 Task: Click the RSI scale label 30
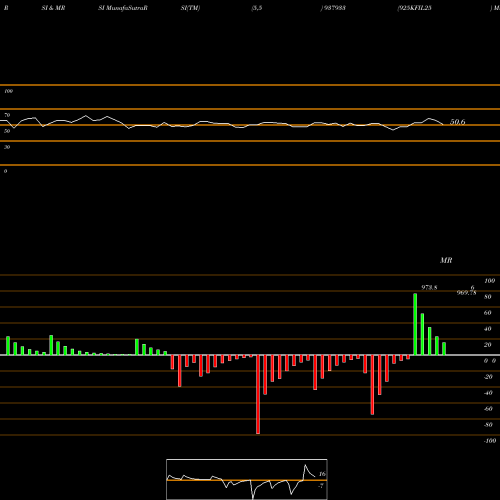click(7, 147)
